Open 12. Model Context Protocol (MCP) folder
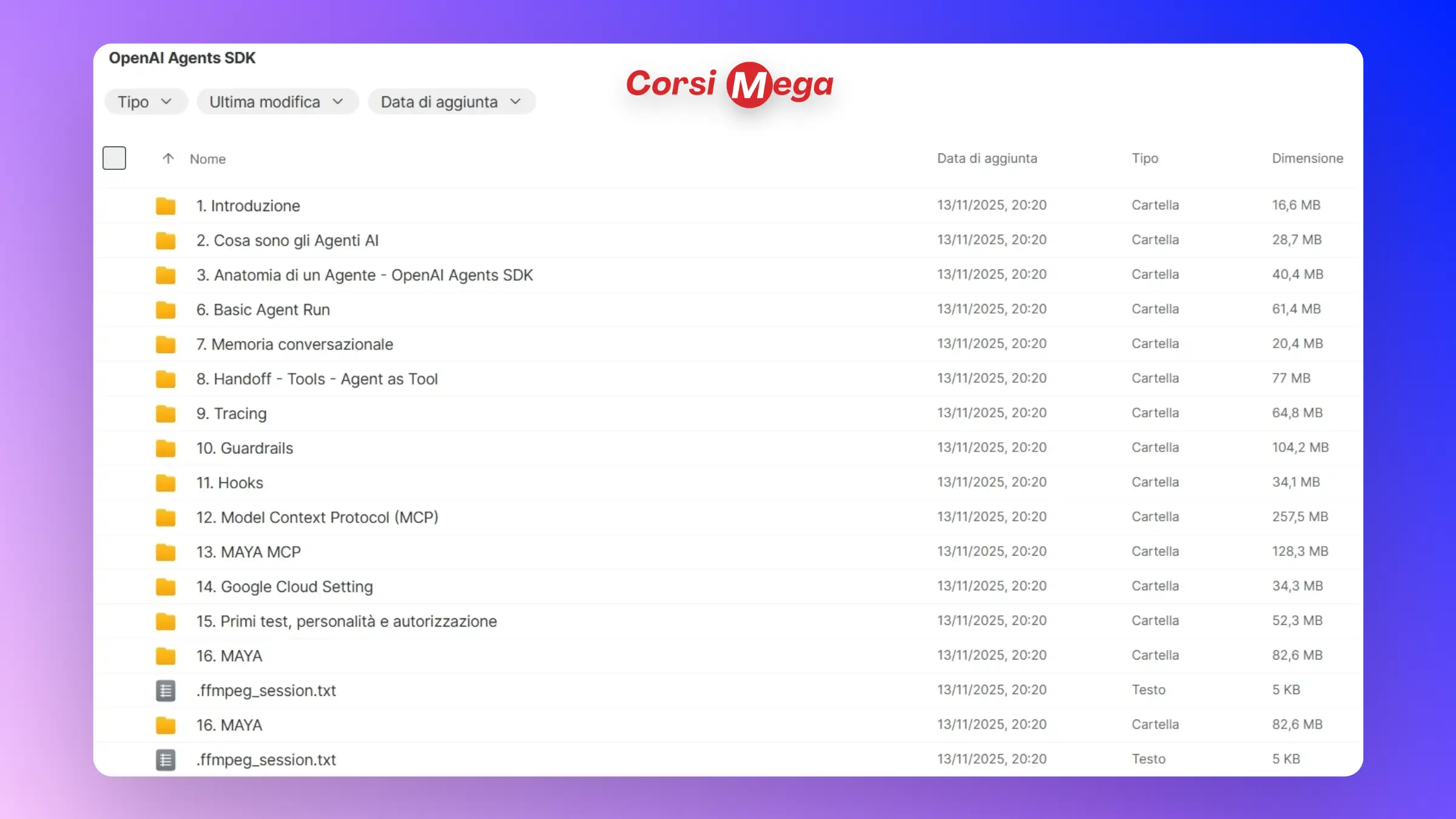This screenshot has height=819, width=1456. click(317, 517)
